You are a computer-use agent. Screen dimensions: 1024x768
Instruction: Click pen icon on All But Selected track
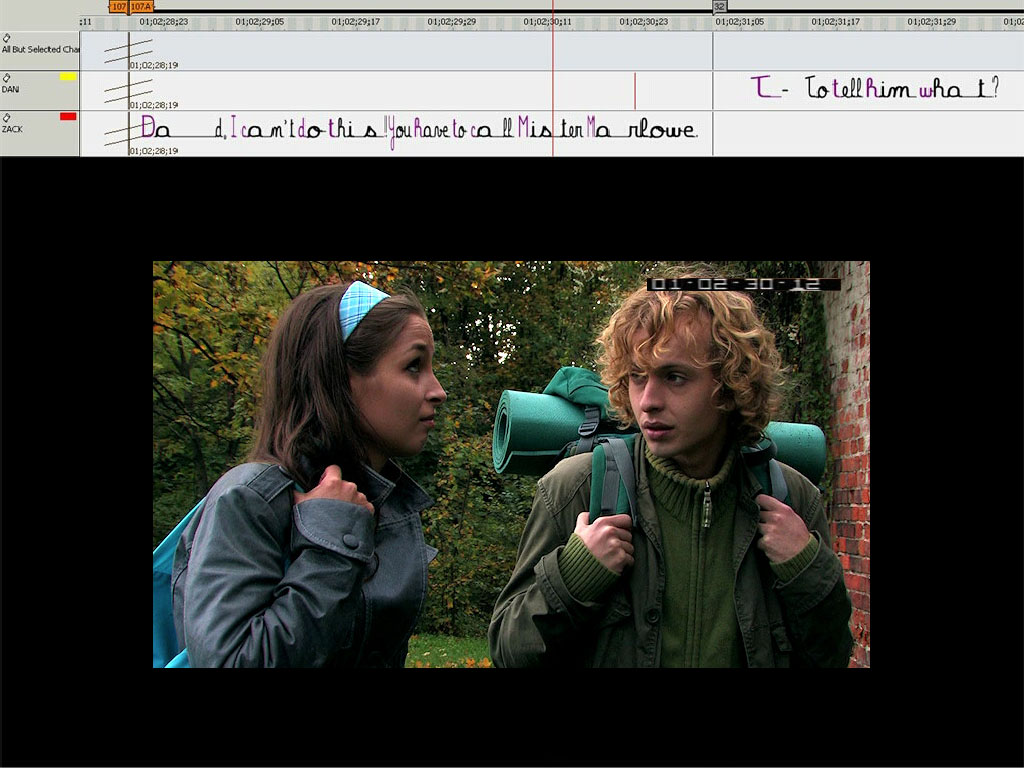[6, 37]
